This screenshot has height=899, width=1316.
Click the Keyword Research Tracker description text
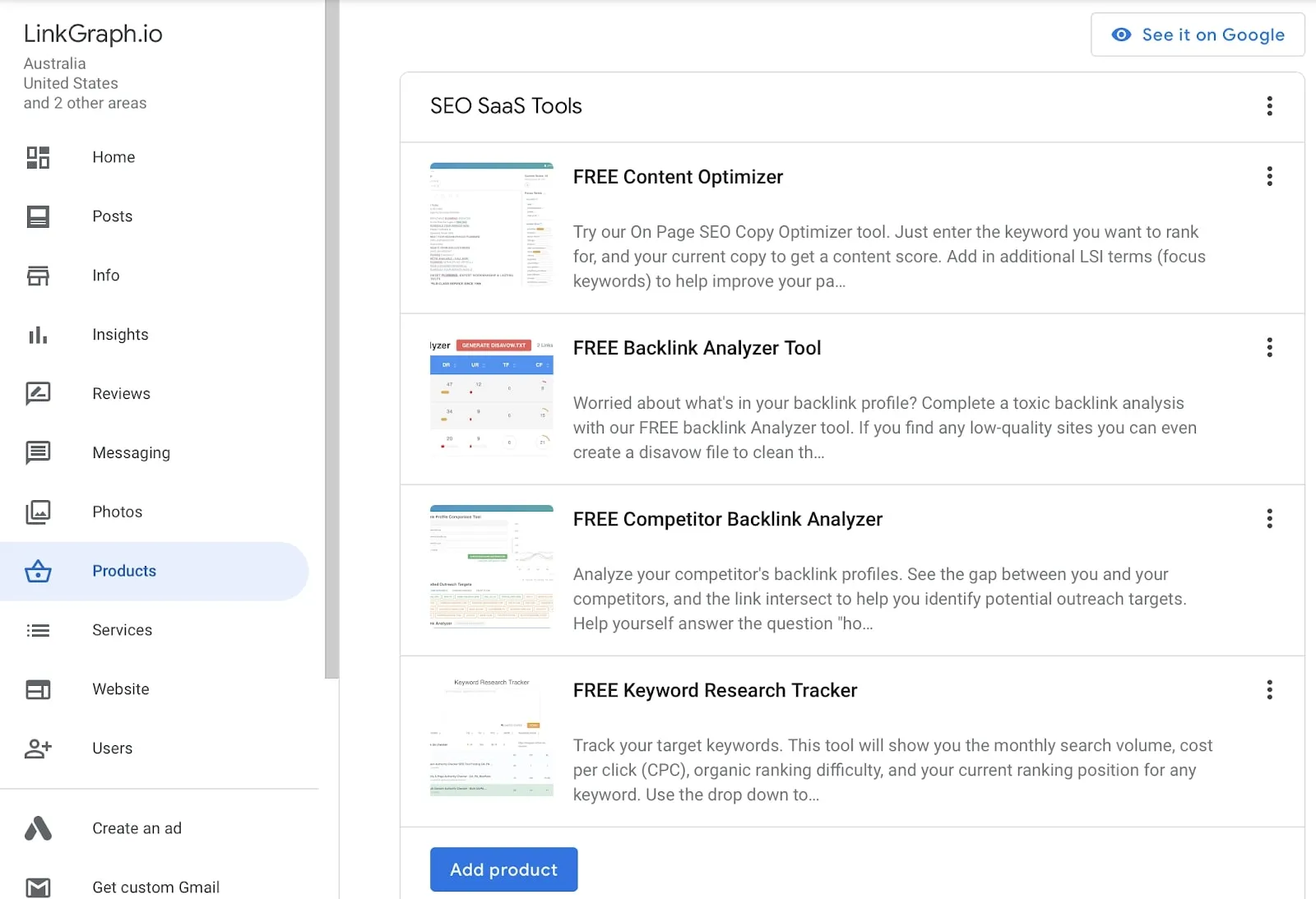(892, 770)
